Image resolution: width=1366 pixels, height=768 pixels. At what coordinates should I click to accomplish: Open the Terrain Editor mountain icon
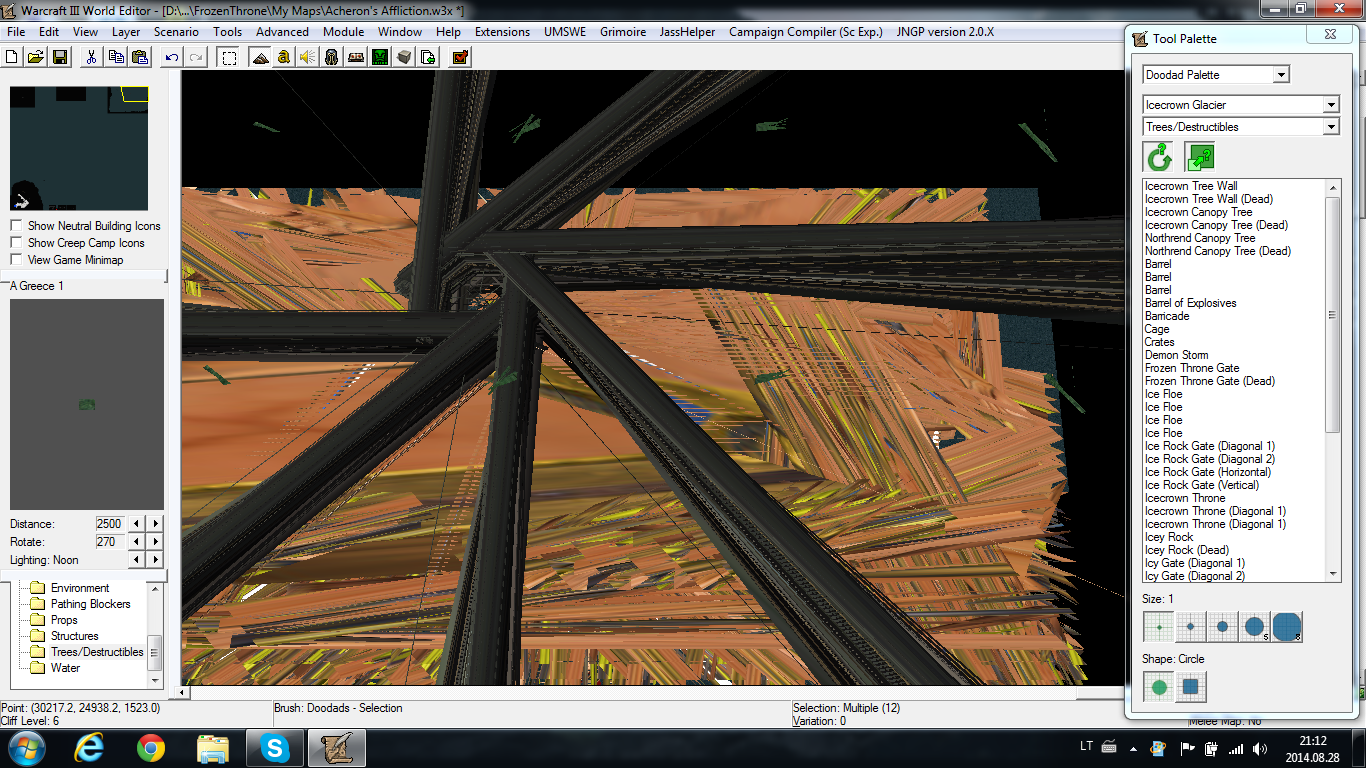click(260, 57)
